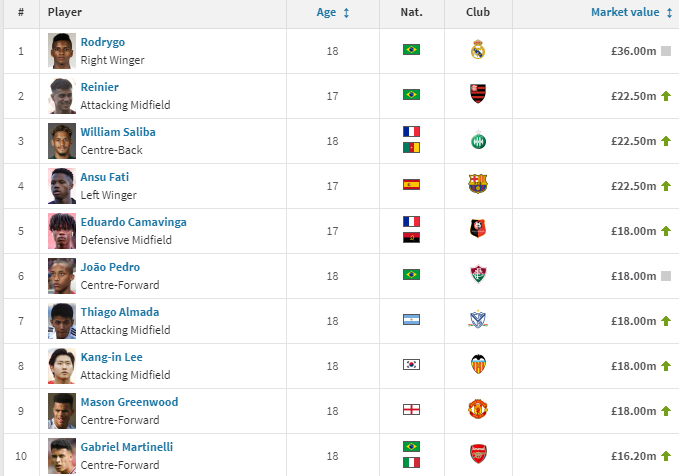Open Eduardo Camavinga's profile link

pos(133,222)
